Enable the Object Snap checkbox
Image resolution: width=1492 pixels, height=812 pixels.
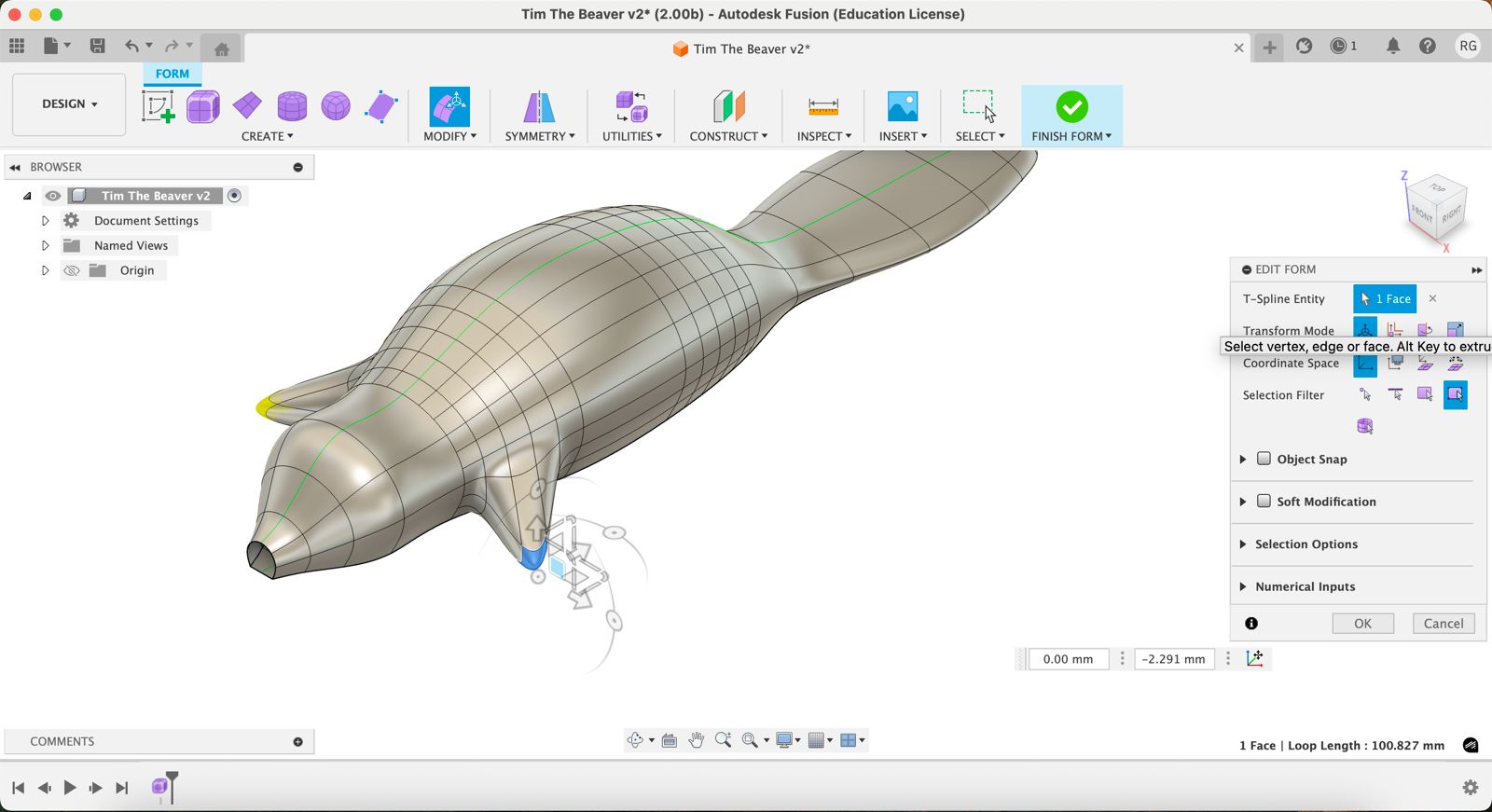click(1264, 459)
